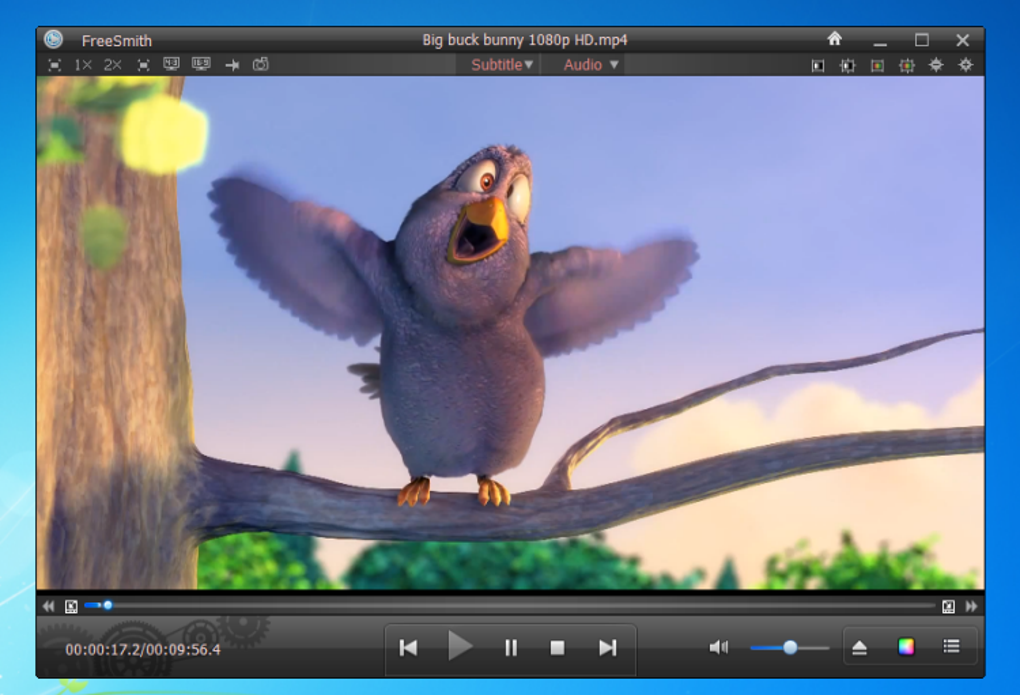Mute the audio with speaker icon
Image resolution: width=1020 pixels, height=695 pixels.
pos(719,647)
